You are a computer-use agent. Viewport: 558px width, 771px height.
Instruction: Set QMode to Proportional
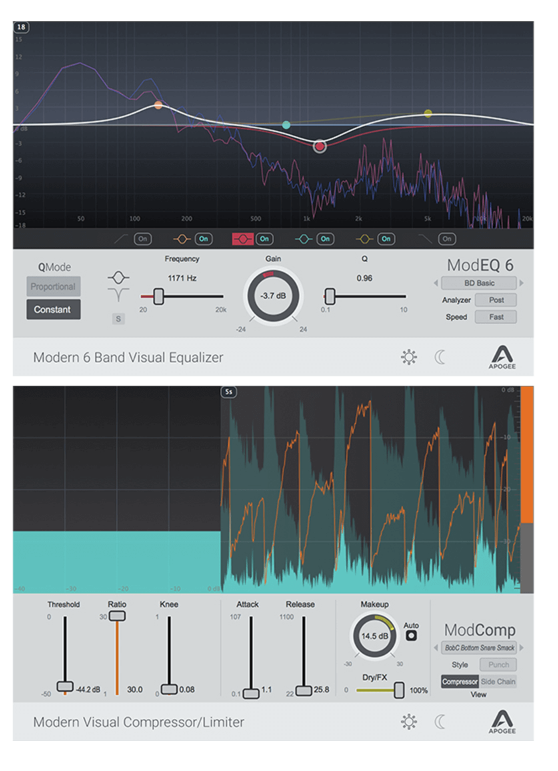point(53,287)
